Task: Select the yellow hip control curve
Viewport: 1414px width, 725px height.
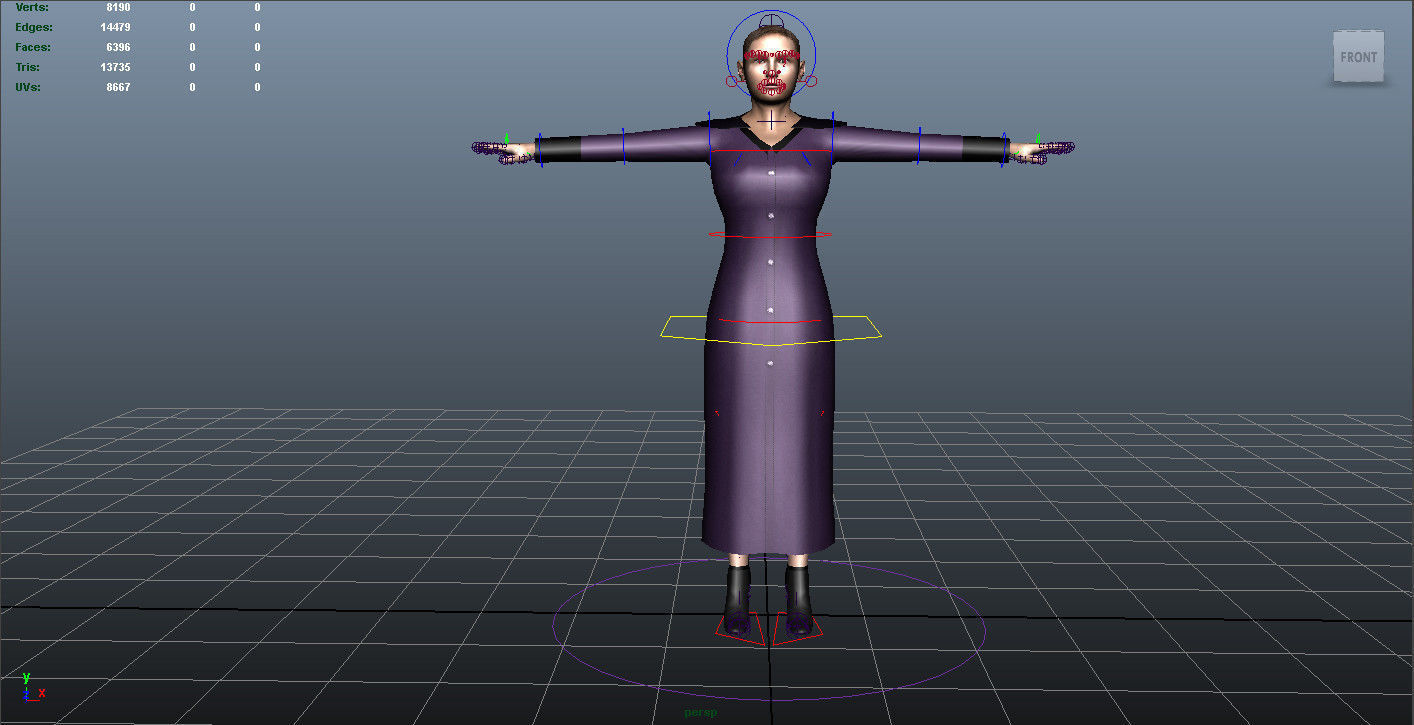Action: coord(771,331)
